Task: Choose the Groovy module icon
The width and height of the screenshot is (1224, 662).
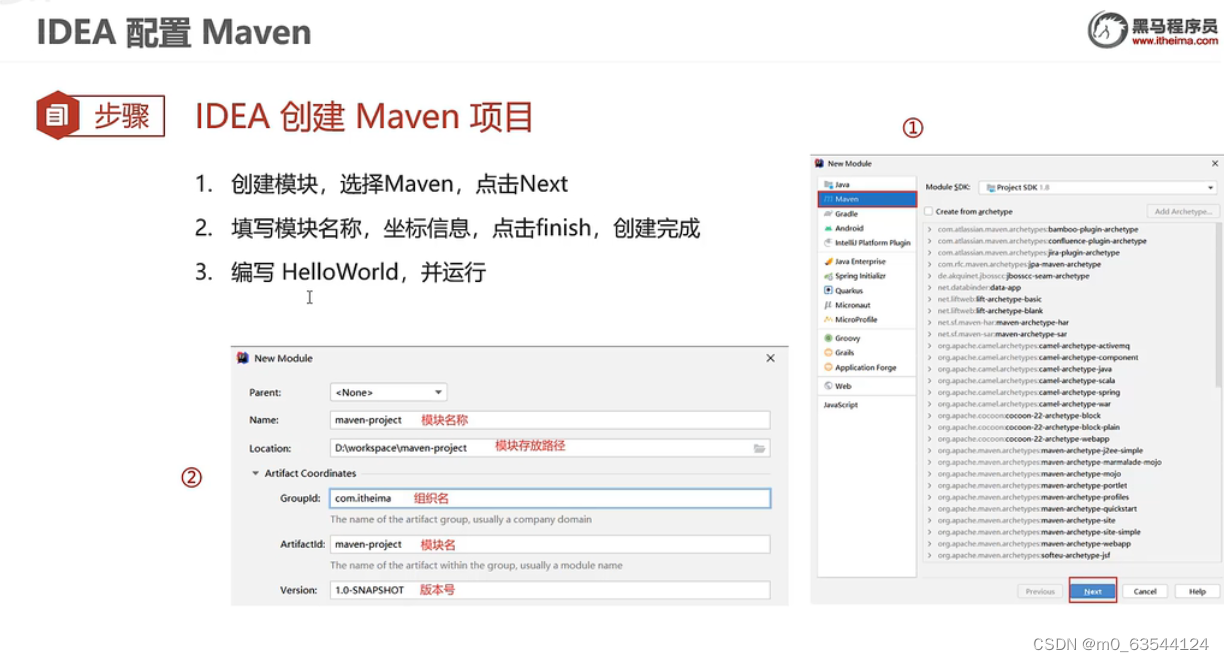Action: pyautogui.click(x=826, y=338)
